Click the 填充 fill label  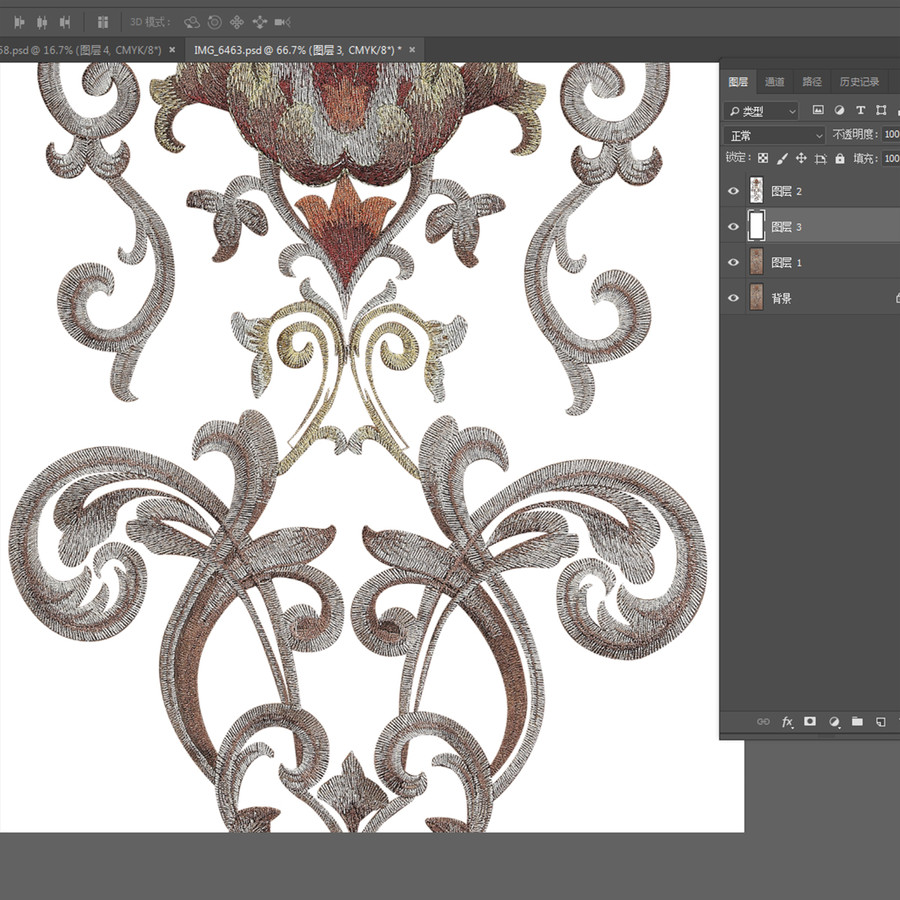[x=866, y=158]
